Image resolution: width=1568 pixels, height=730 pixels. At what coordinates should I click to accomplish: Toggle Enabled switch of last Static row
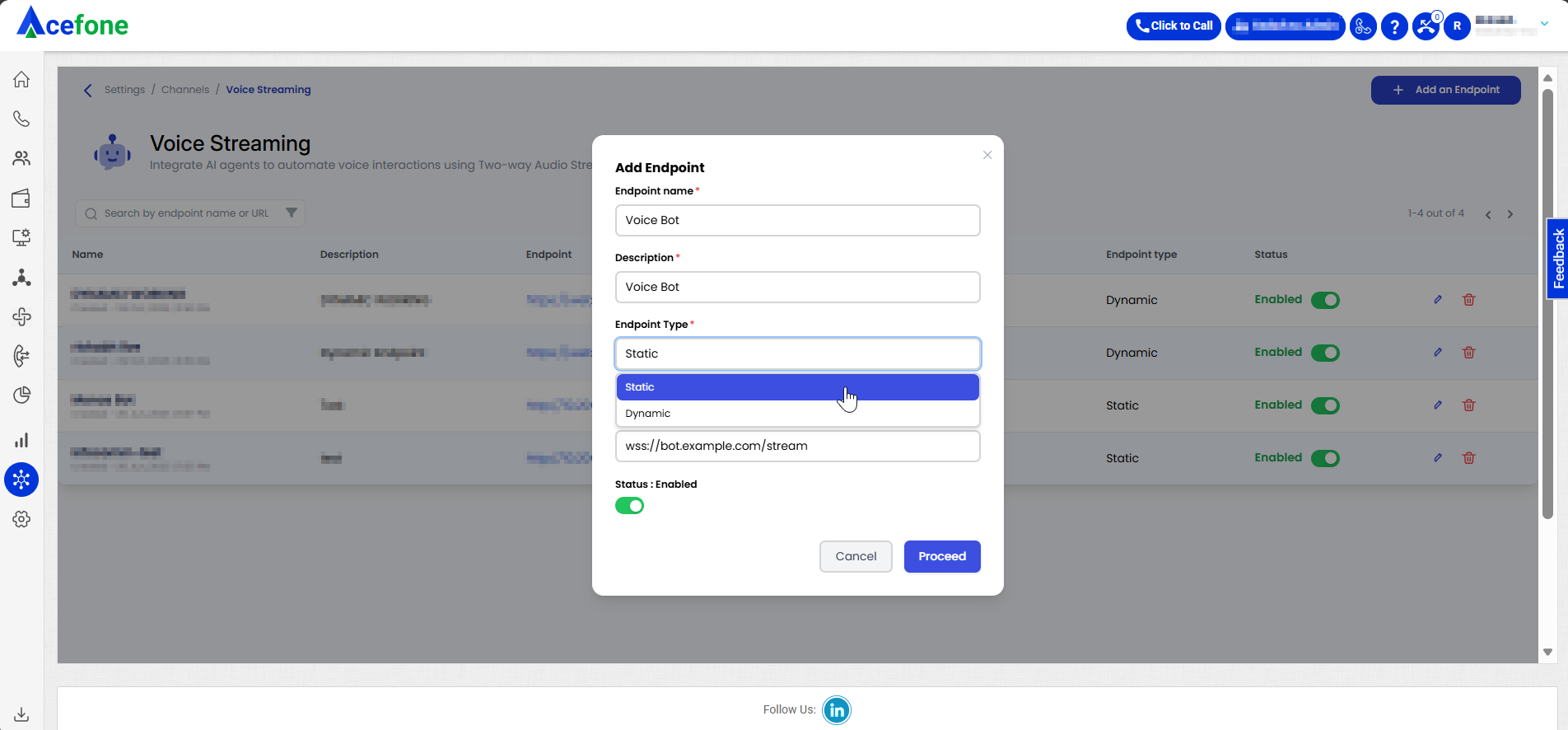[1325, 458]
